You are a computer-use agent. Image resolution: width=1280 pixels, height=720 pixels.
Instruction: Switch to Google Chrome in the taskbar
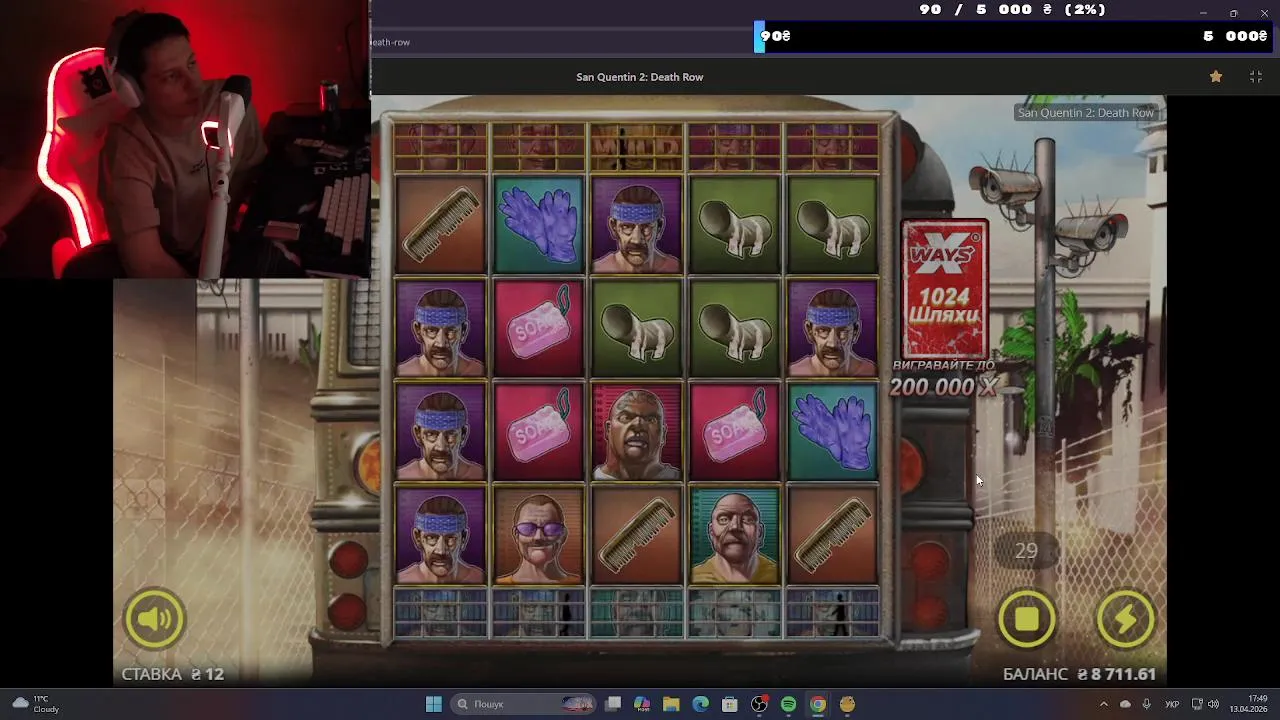click(x=818, y=704)
